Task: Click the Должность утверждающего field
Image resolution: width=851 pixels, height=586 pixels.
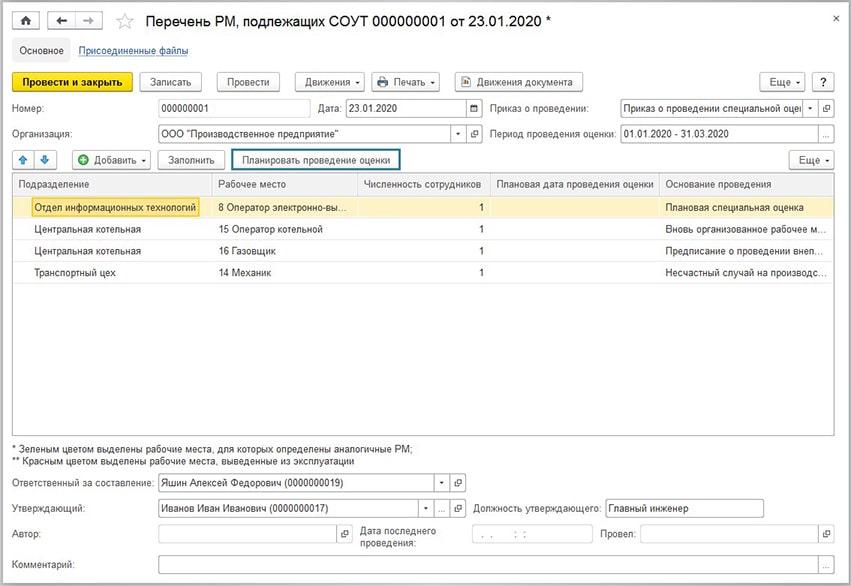Action: click(x=684, y=508)
